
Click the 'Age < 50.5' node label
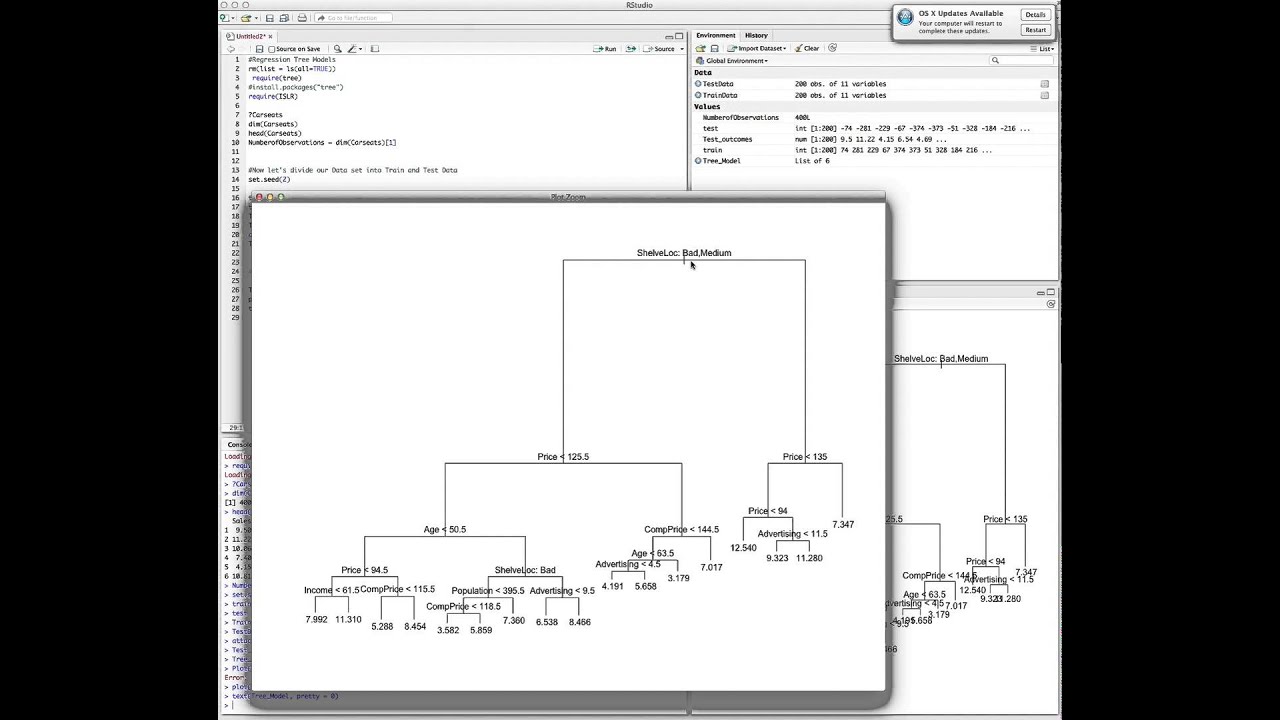(x=445, y=530)
